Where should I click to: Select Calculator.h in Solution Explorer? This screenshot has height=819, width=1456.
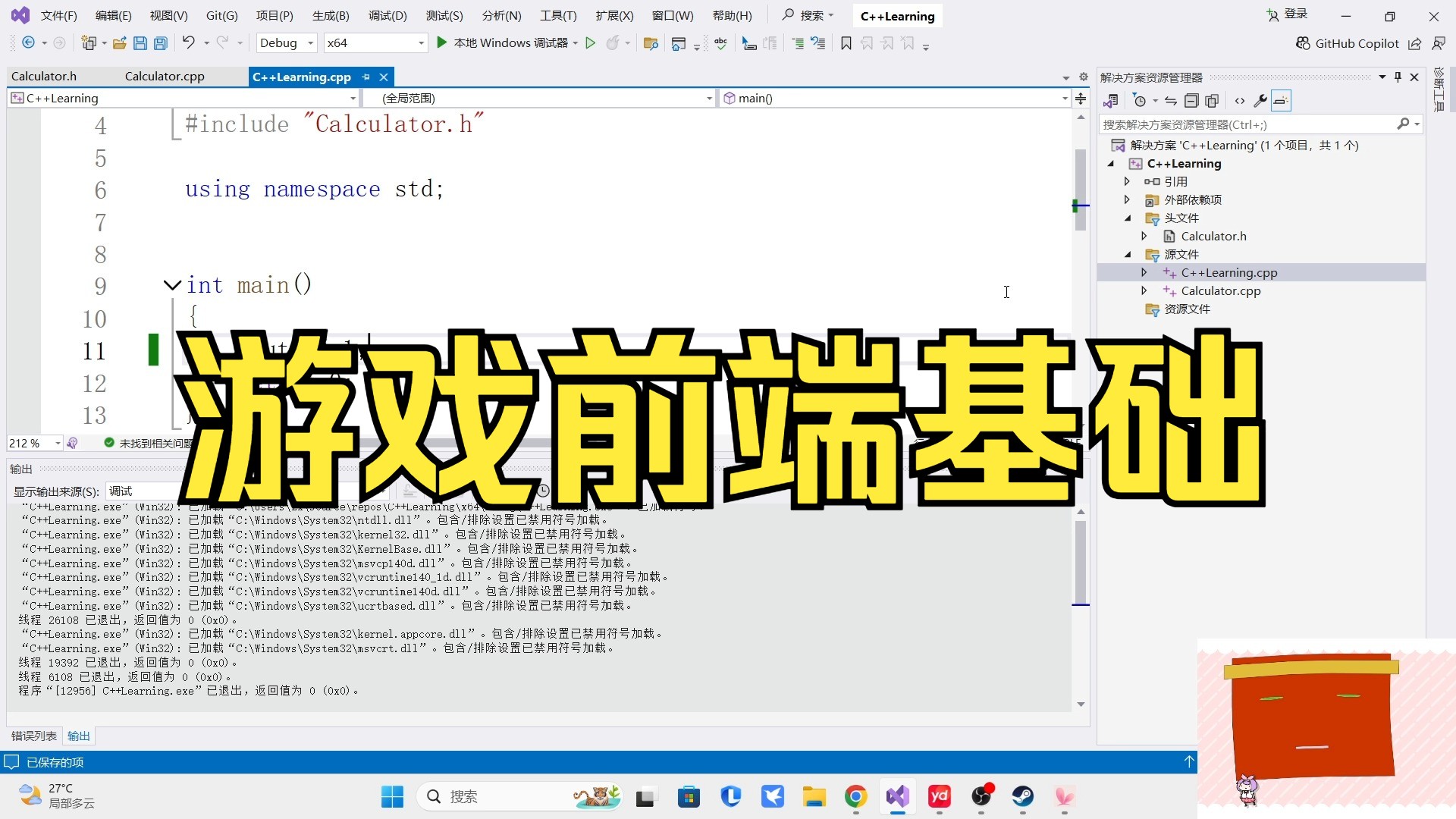click(x=1213, y=237)
